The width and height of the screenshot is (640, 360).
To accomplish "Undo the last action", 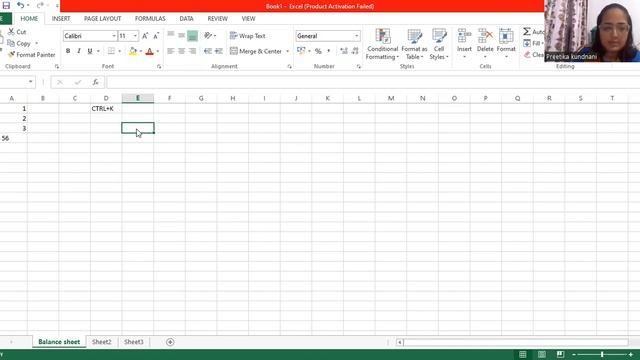I will (20, 5).
